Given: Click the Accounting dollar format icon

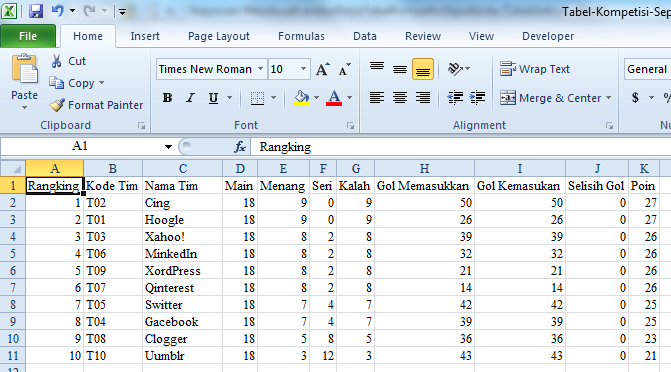Looking at the screenshot, I should click(x=635, y=98).
